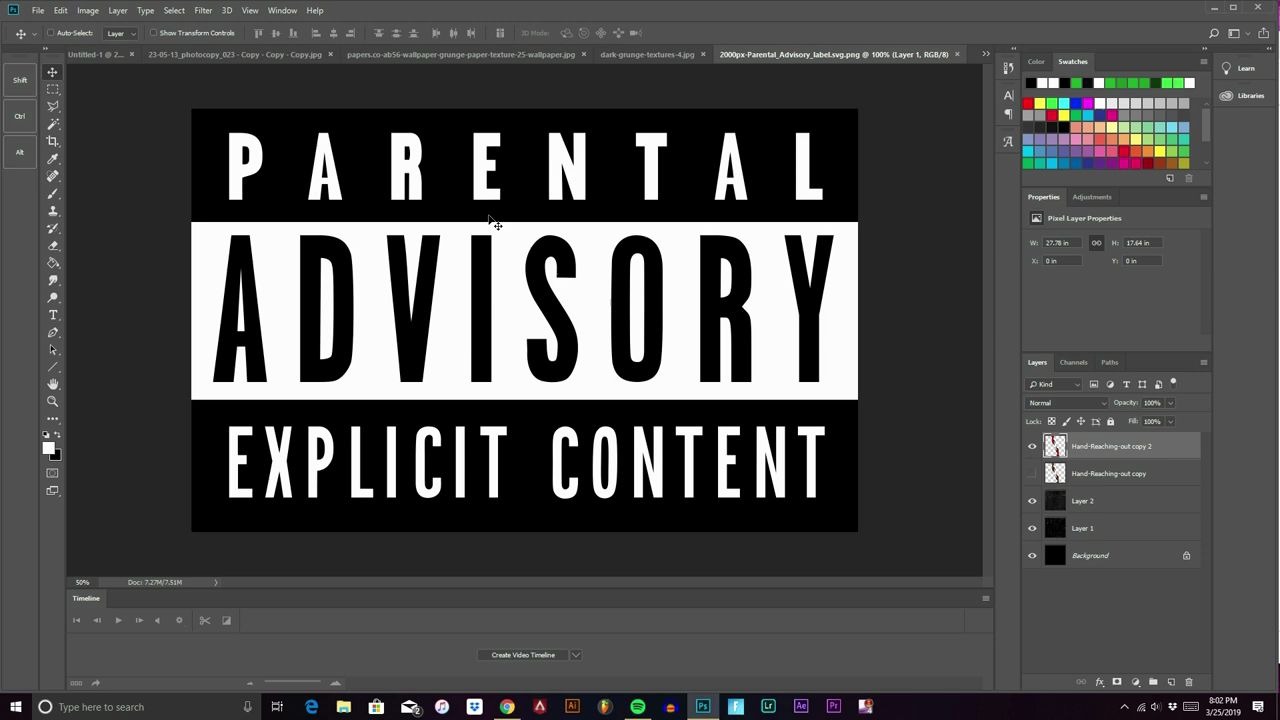Open the Auto-Select Layer dropdown
This screenshot has width=1280, height=720.
pyautogui.click(x=121, y=33)
